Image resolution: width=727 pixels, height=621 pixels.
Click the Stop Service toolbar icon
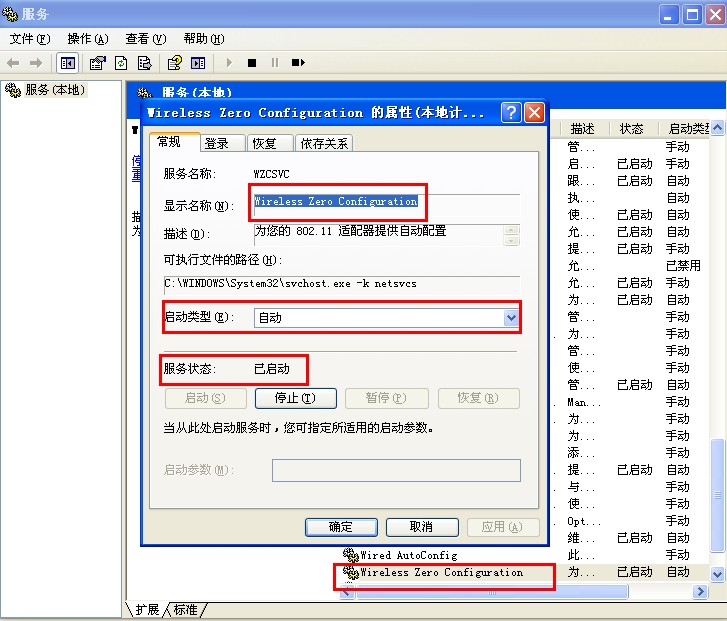pyautogui.click(x=252, y=63)
